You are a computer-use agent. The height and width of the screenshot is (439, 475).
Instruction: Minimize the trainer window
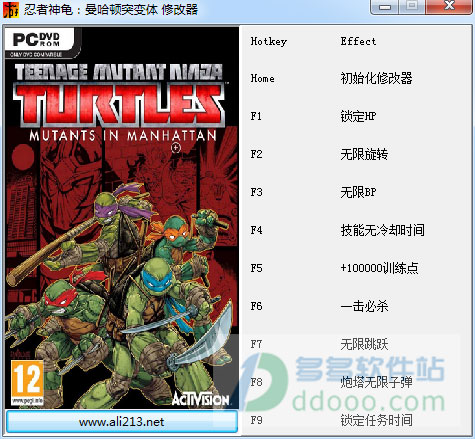(x=385, y=6)
